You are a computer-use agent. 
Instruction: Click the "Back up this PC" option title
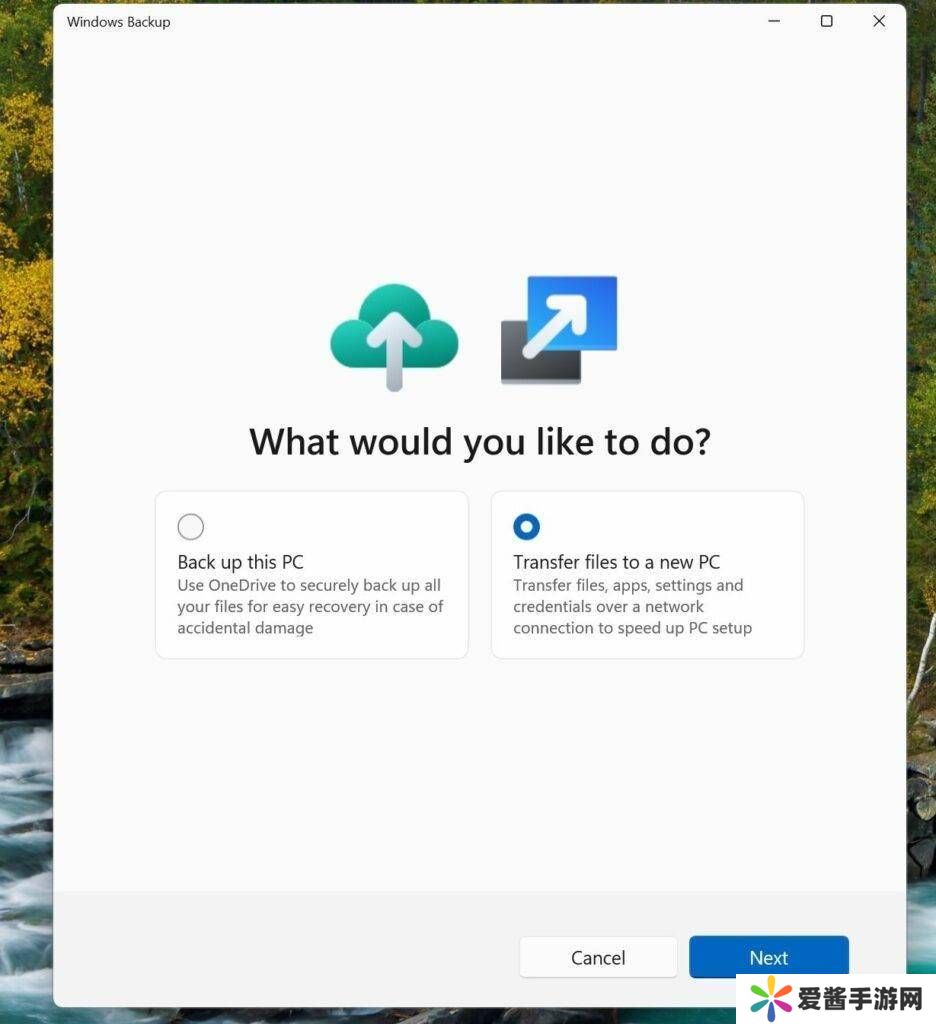(x=240, y=562)
